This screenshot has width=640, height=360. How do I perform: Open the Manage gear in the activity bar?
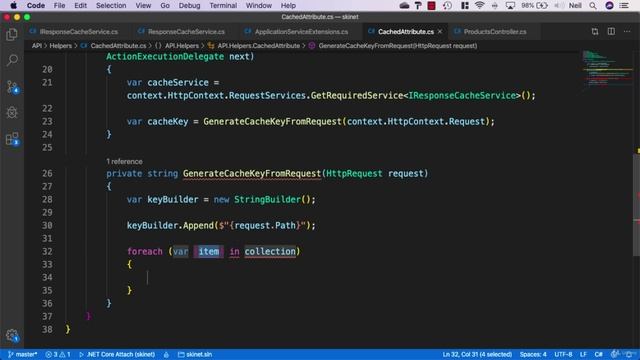click(x=12, y=336)
